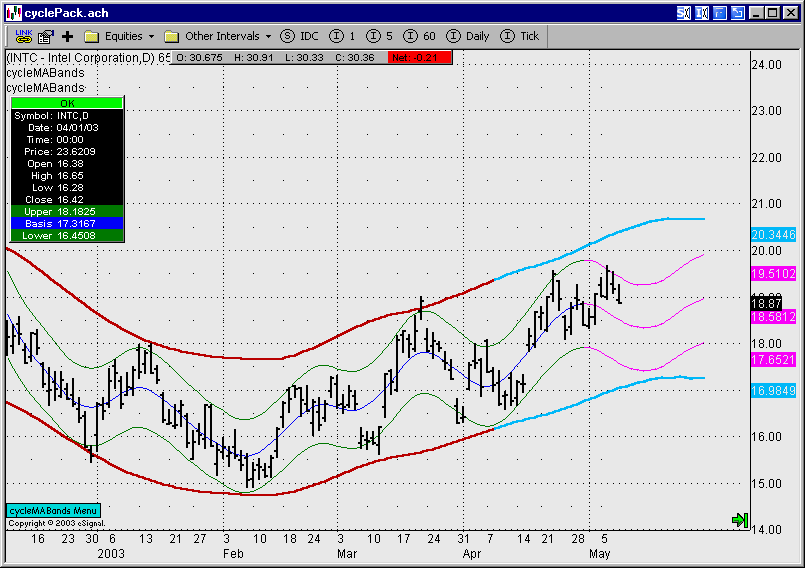
Task: Click the LINK chain icon
Action: (x=24, y=36)
